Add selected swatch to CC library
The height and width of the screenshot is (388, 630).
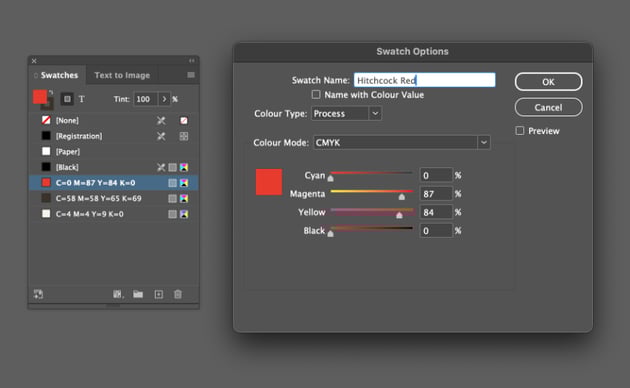tap(38, 294)
